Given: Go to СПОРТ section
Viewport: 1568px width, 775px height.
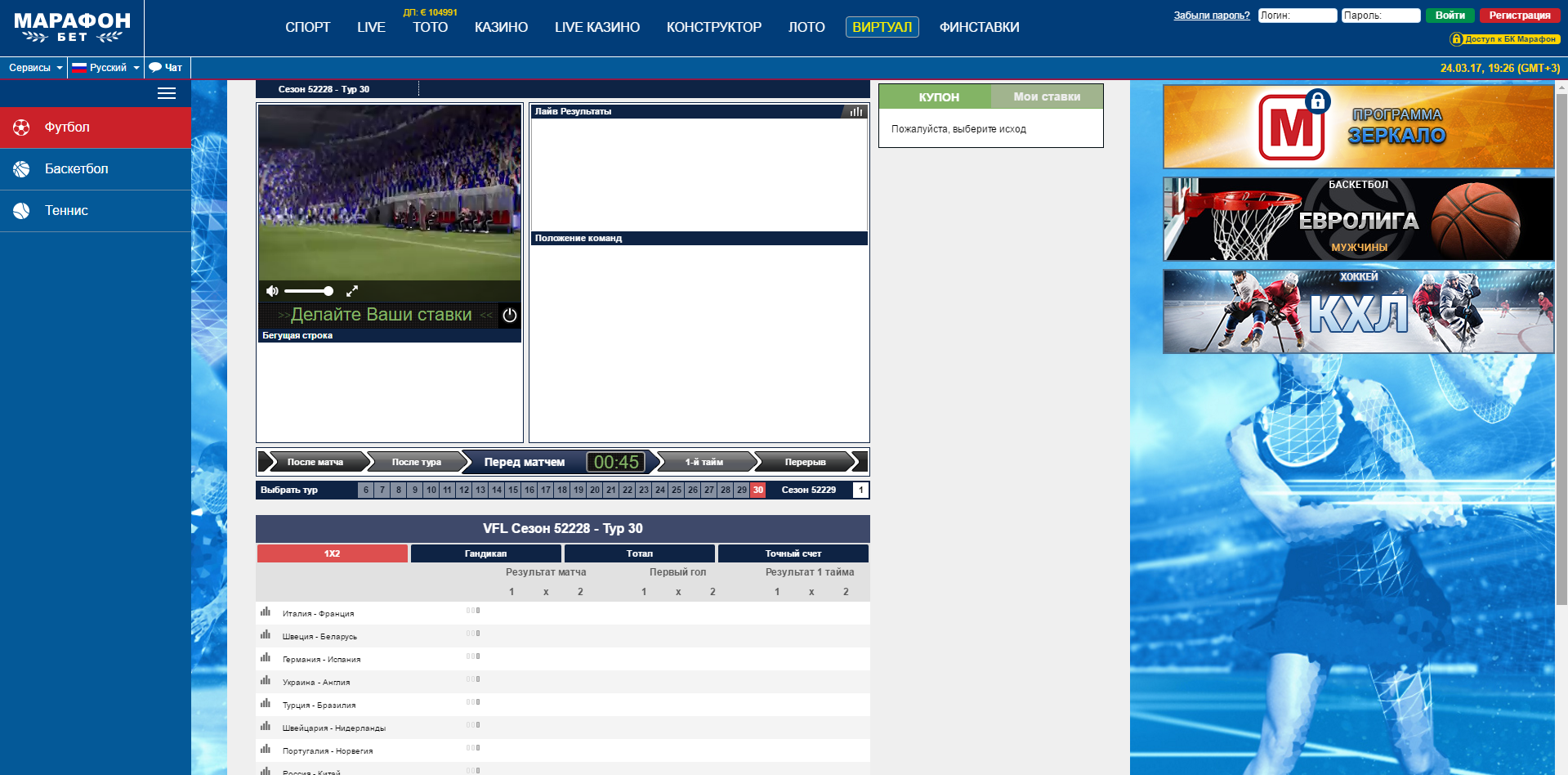Looking at the screenshot, I should click(x=308, y=27).
